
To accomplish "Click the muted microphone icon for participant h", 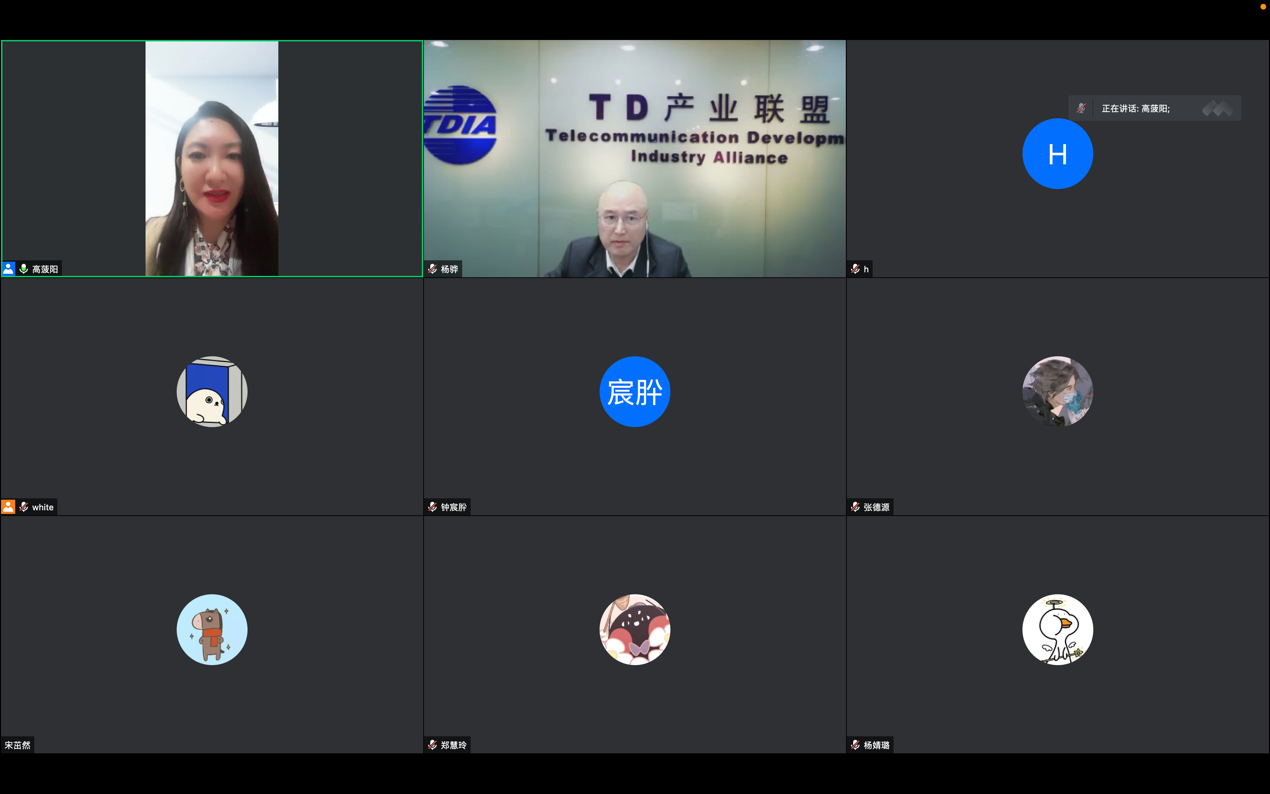I will [x=855, y=269].
